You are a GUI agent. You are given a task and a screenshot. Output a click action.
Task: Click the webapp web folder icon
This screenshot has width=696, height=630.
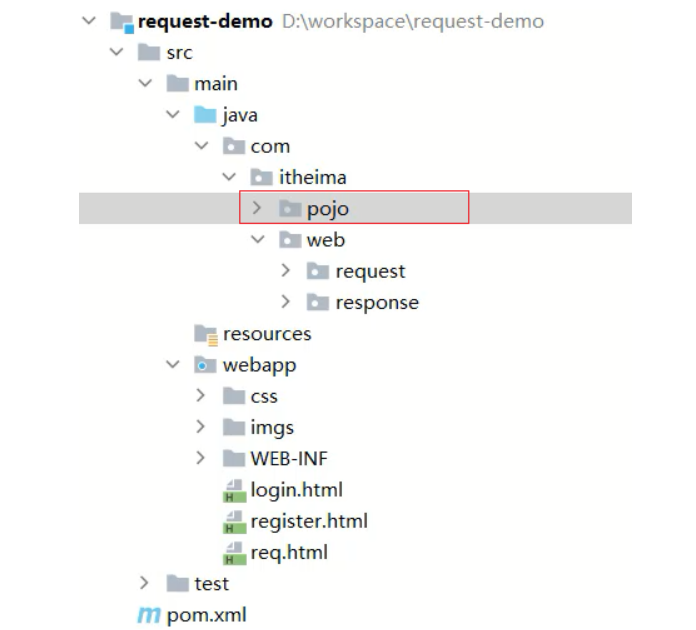coord(205,365)
